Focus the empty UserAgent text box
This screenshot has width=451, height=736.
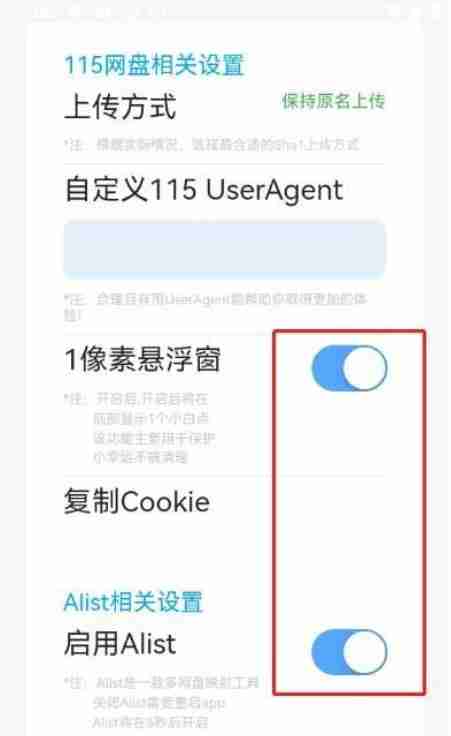click(x=225, y=249)
